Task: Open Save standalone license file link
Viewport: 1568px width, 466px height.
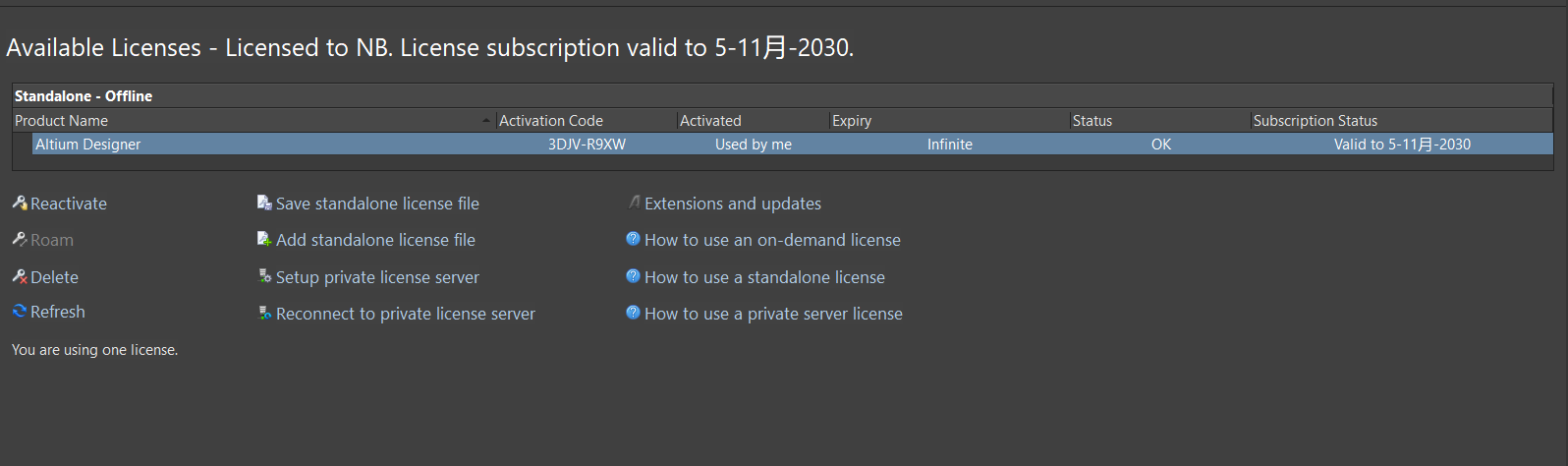Action: coord(377,204)
